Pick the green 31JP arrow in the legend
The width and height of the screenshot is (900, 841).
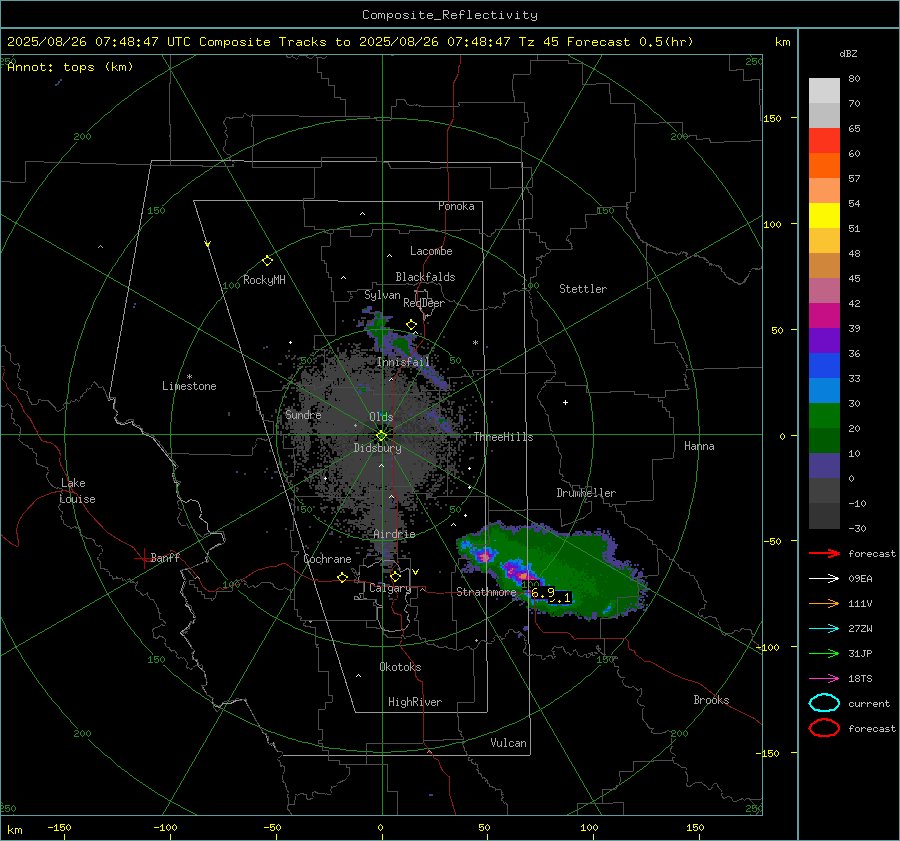[x=824, y=653]
